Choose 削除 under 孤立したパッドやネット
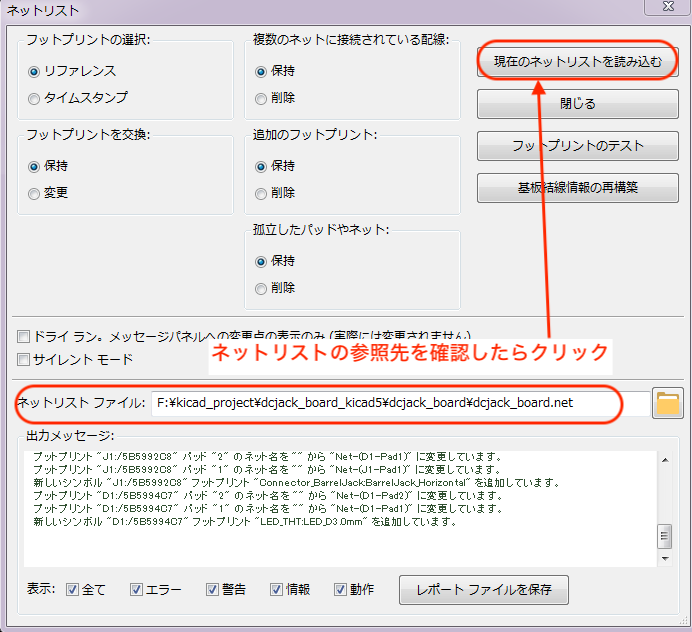The image size is (692, 632). point(261,288)
